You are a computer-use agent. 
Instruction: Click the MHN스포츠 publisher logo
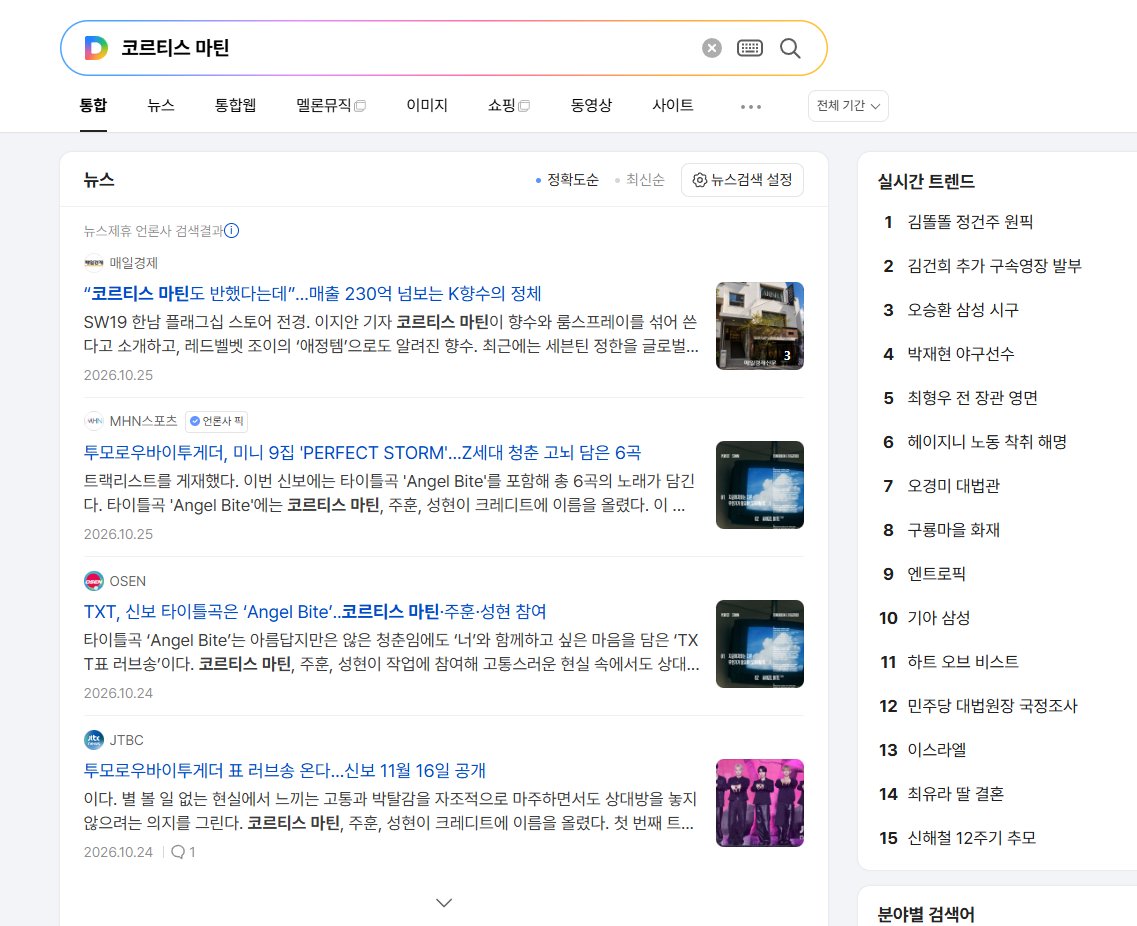tap(94, 421)
